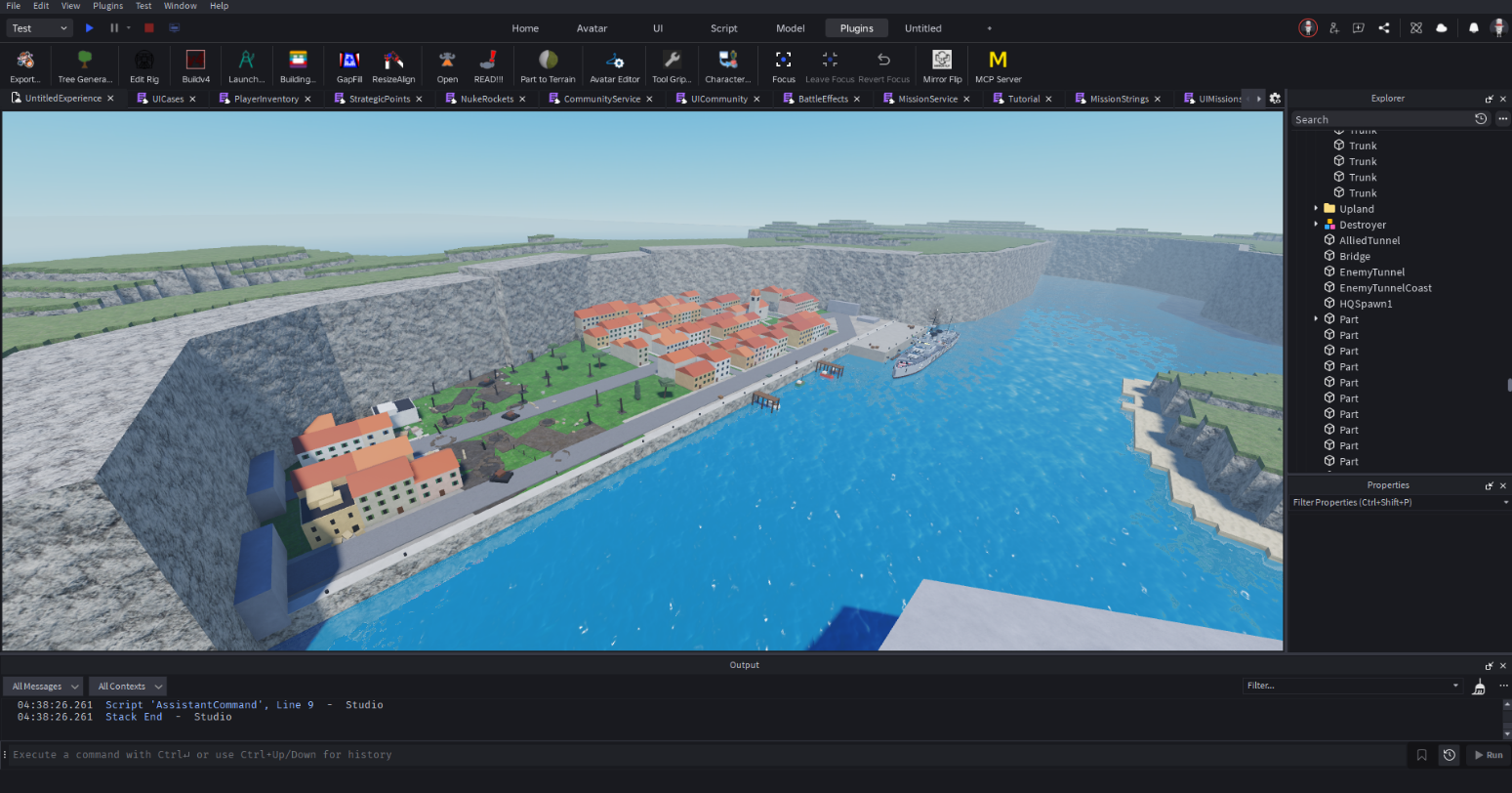The width and height of the screenshot is (1512, 793).
Task: Open the All Contexts dropdown in Output
Action: 128,687
